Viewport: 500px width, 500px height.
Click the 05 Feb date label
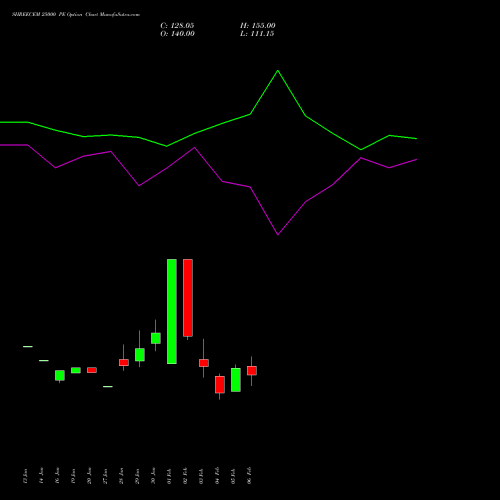pos(233,476)
